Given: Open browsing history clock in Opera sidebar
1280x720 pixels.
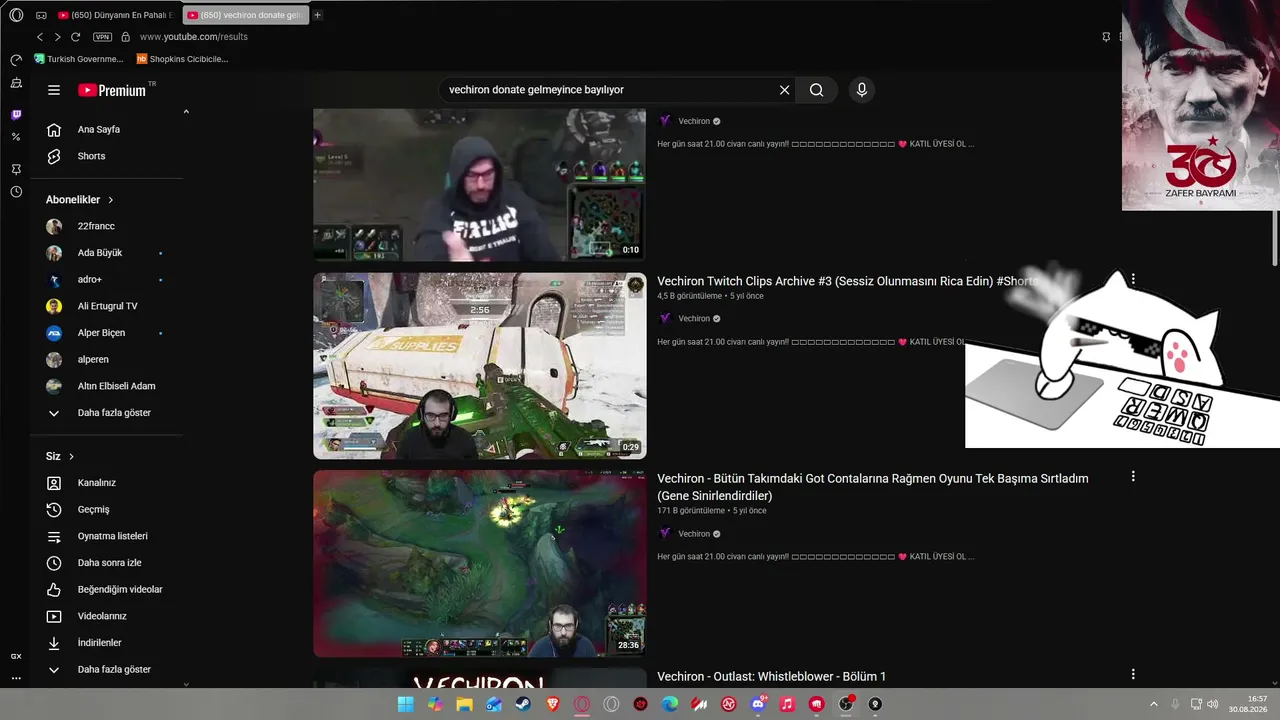Looking at the screenshot, I should (x=16, y=192).
